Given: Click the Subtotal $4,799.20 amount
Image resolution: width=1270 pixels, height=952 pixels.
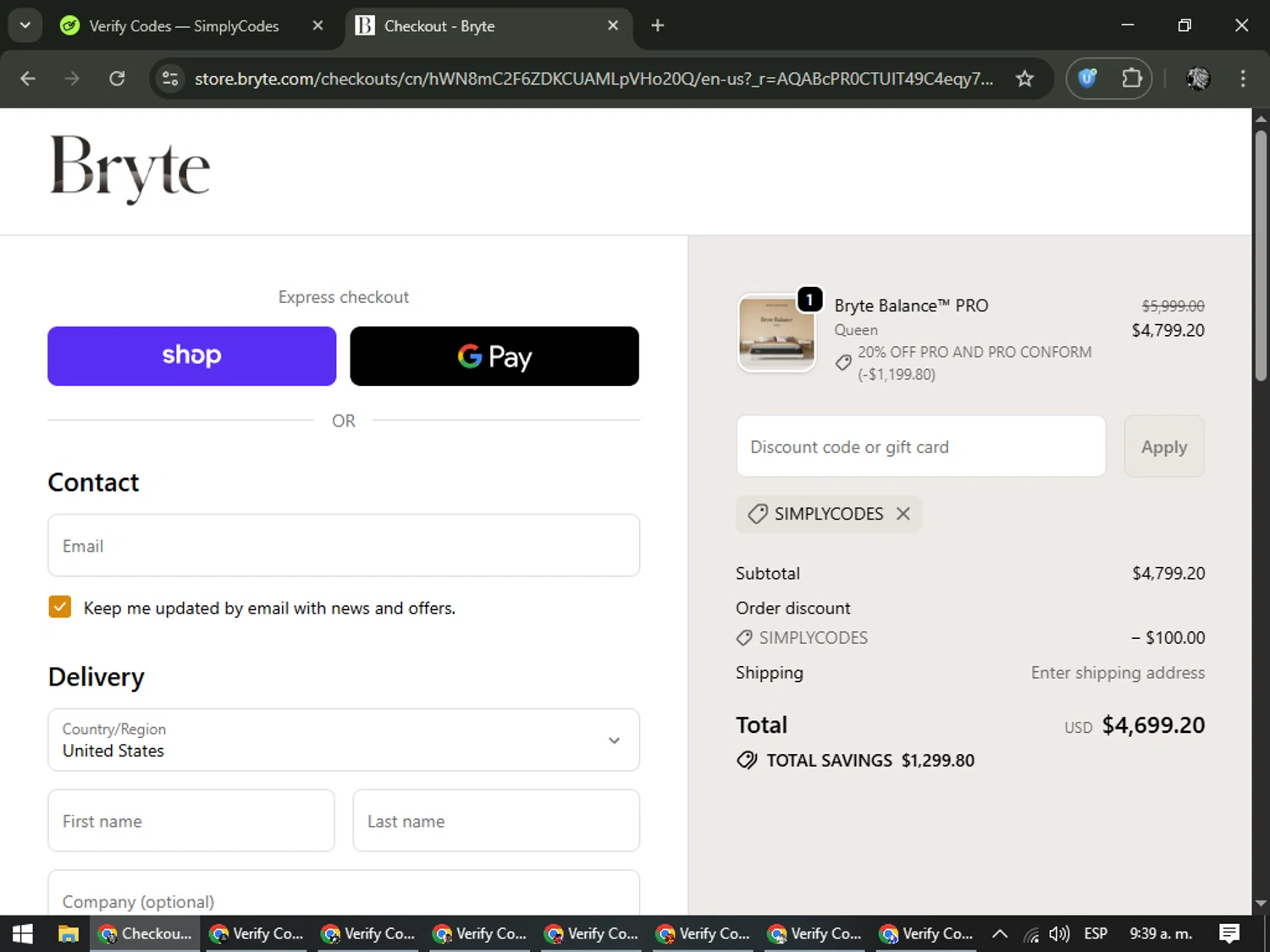Looking at the screenshot, I should click(1168, 573).
